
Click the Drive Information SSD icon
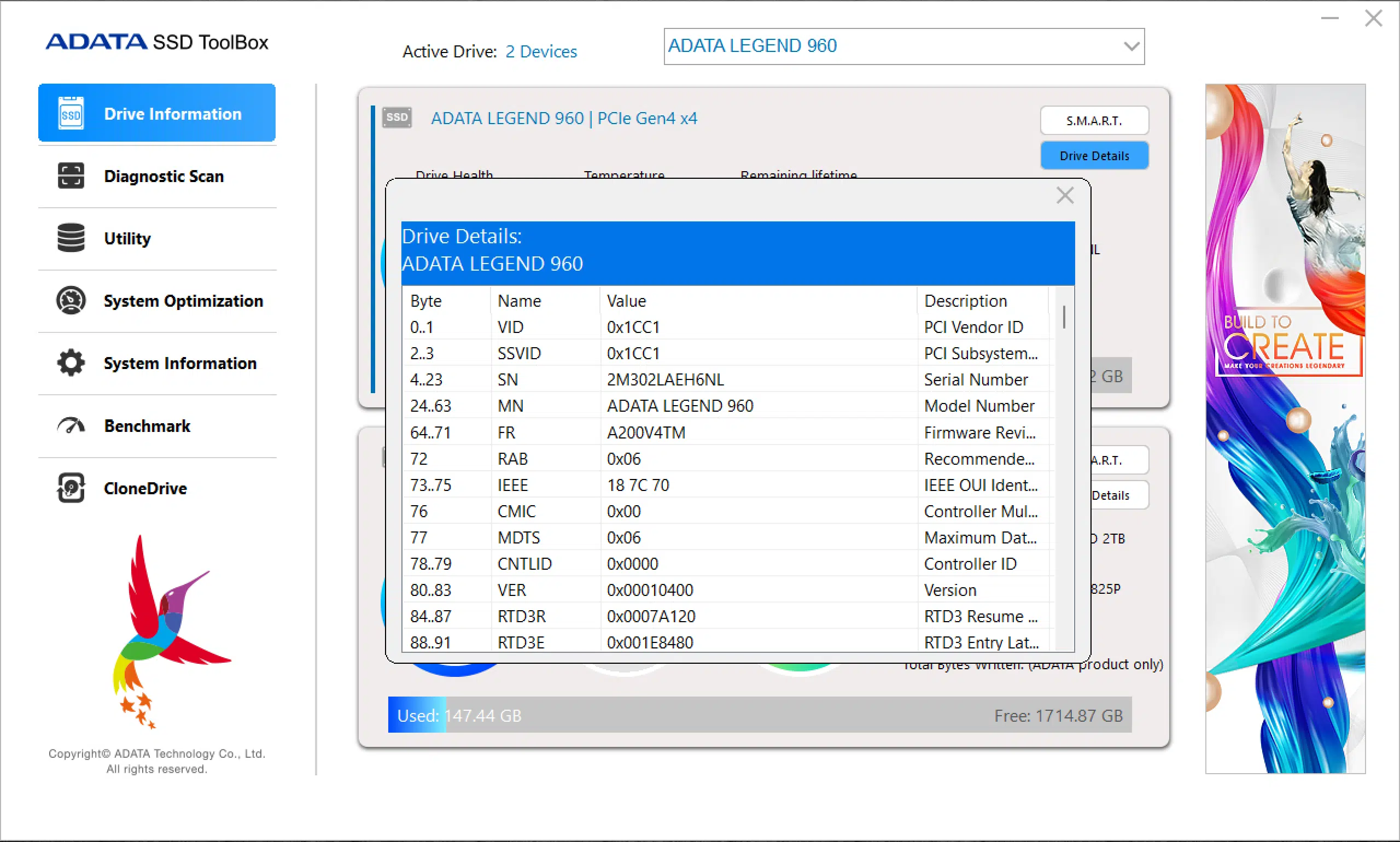click(71, 114)
